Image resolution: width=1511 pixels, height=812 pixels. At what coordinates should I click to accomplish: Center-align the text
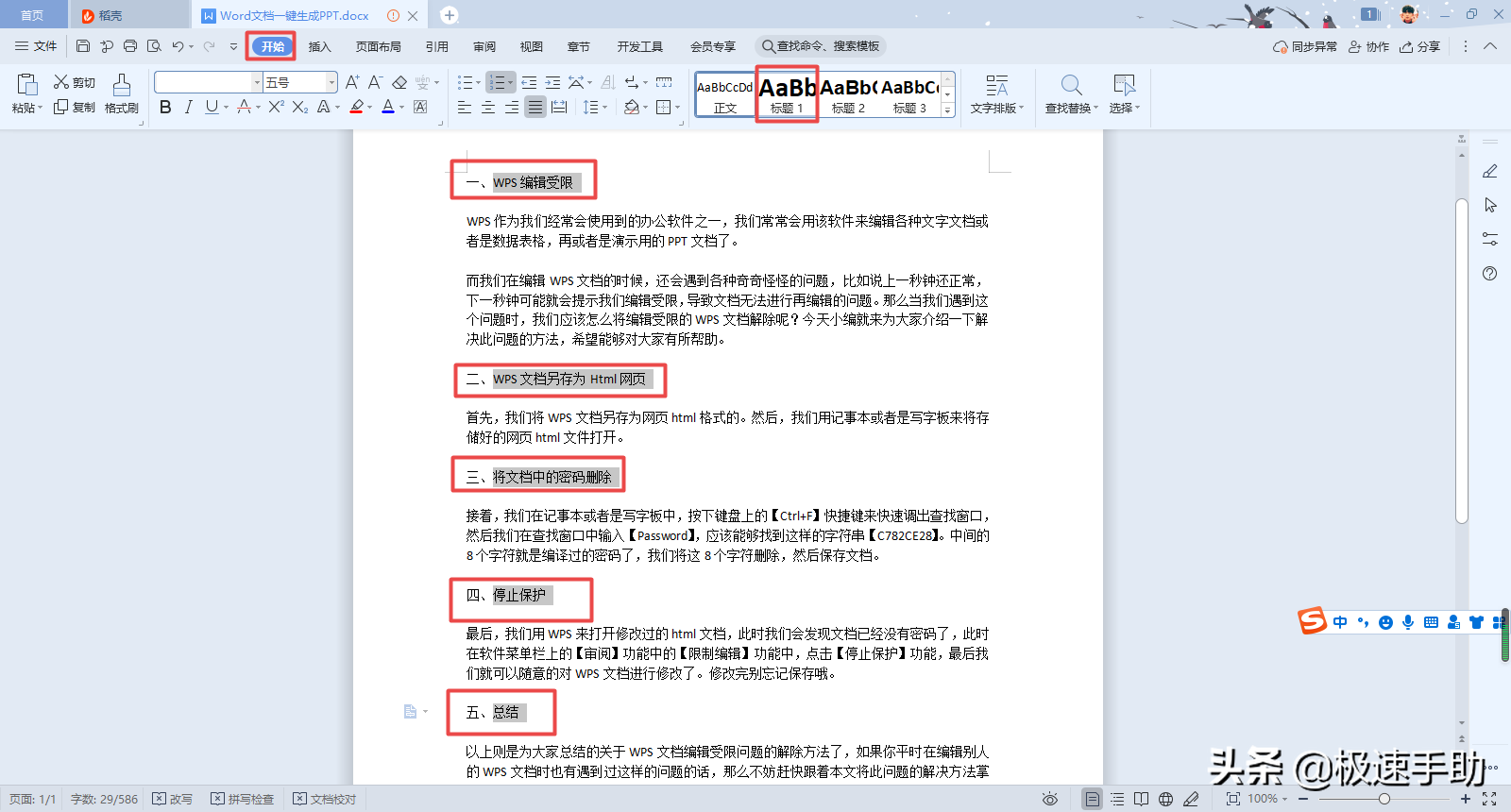pos(488,107)
